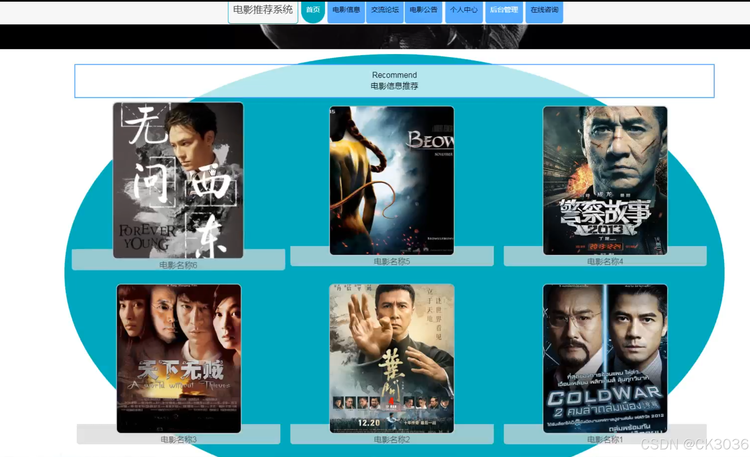Click the Recommend 电影信息推荐 header box
The width and height of the screenshot is (750, 457).
click(394, 81)
